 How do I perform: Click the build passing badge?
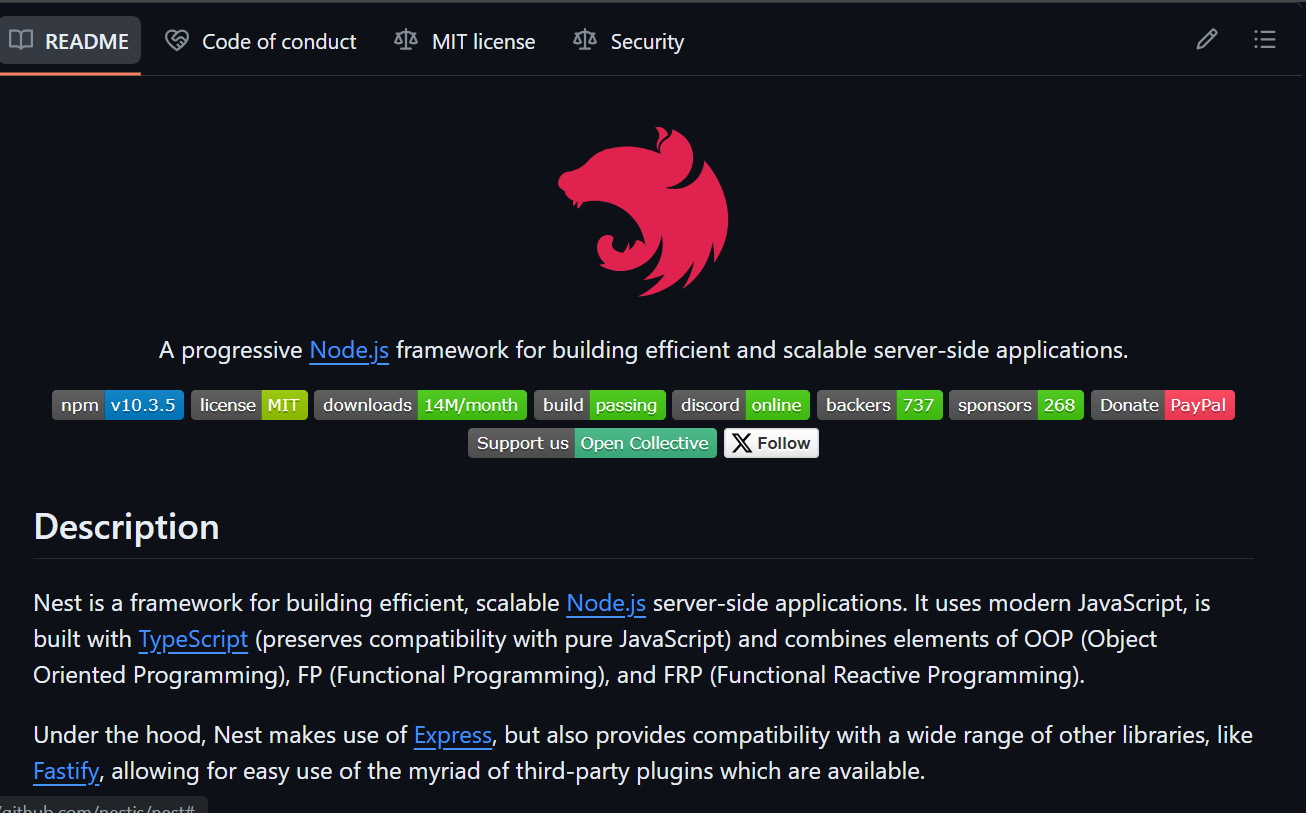600,405
